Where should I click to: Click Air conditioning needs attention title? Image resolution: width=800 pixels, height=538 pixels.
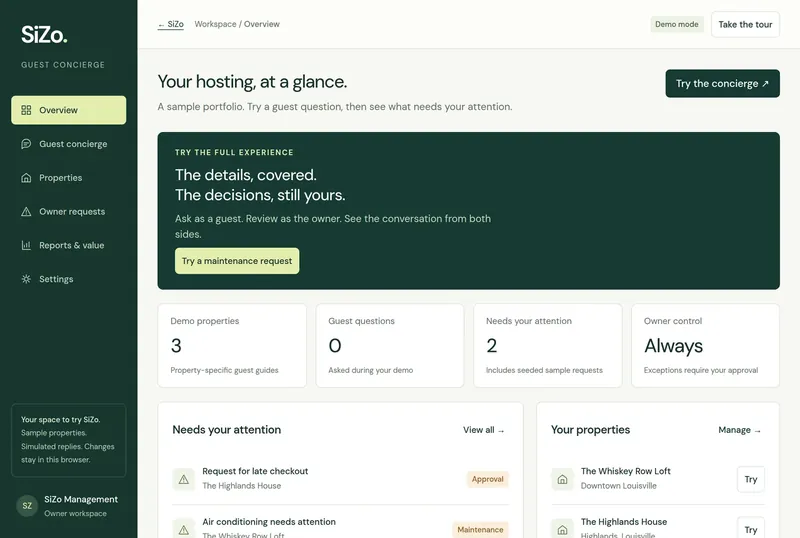tap(269, 522)
